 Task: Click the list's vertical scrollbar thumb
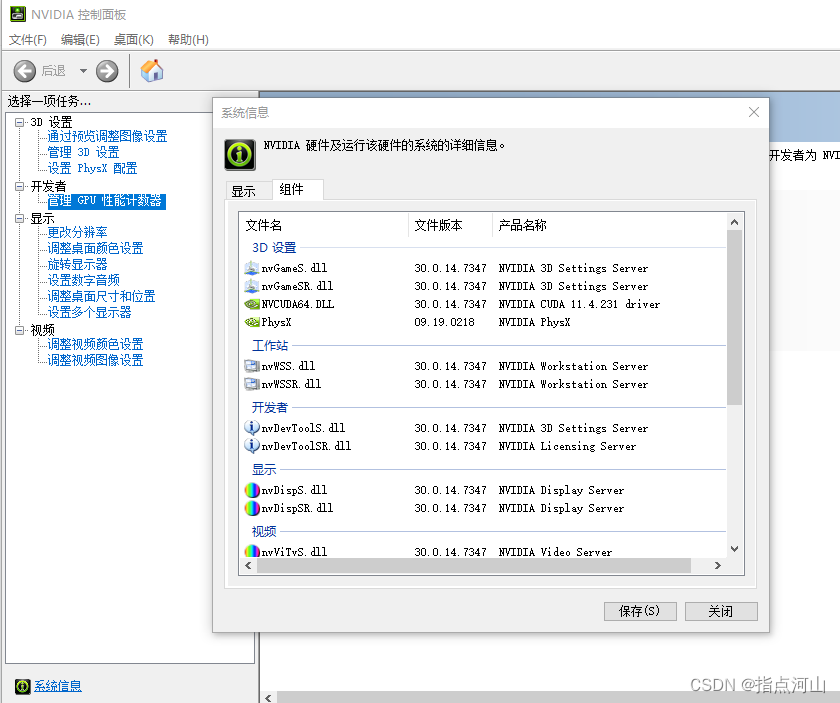[734, 317]
